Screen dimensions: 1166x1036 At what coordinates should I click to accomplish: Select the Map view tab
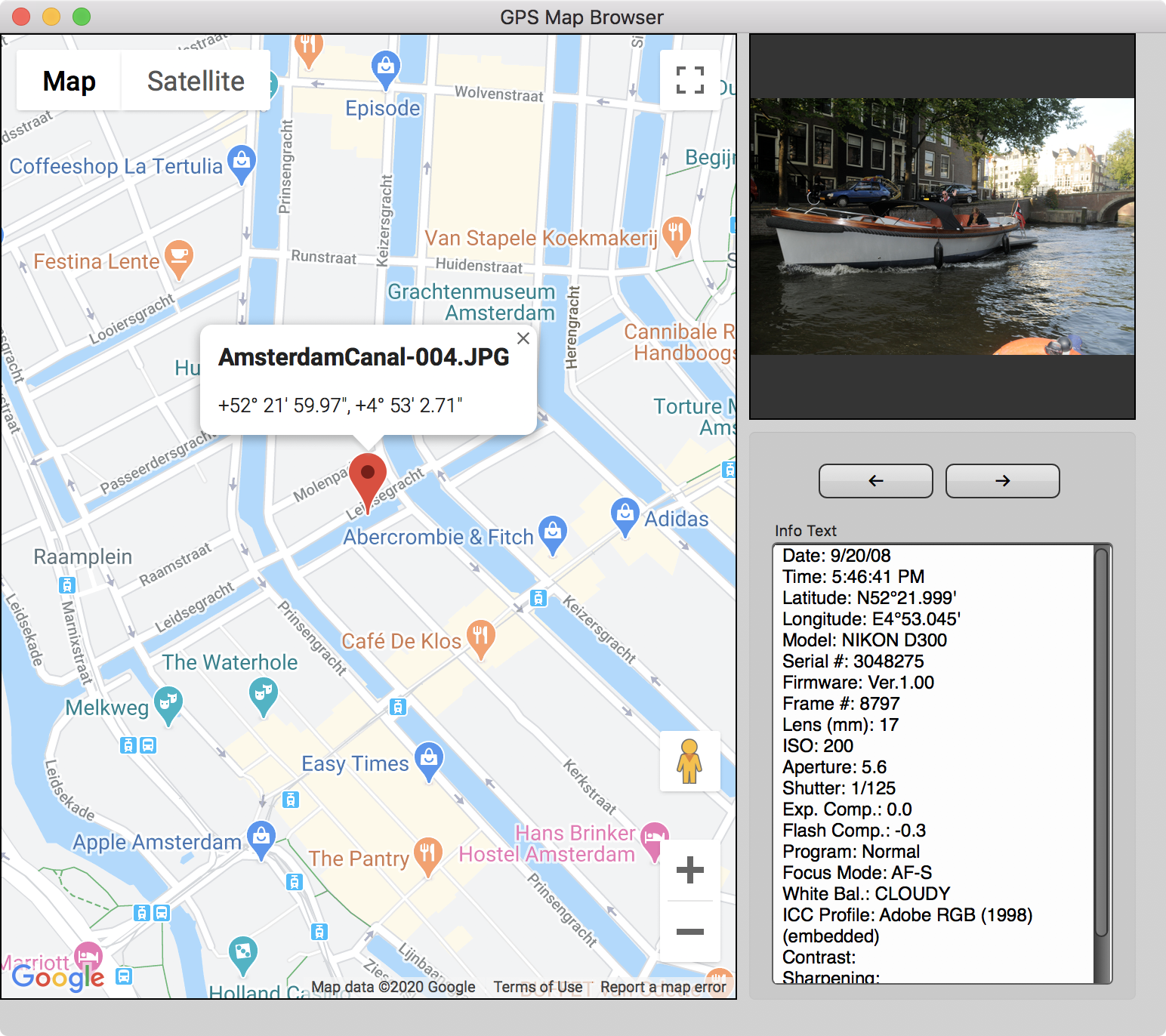pos(69,81)
